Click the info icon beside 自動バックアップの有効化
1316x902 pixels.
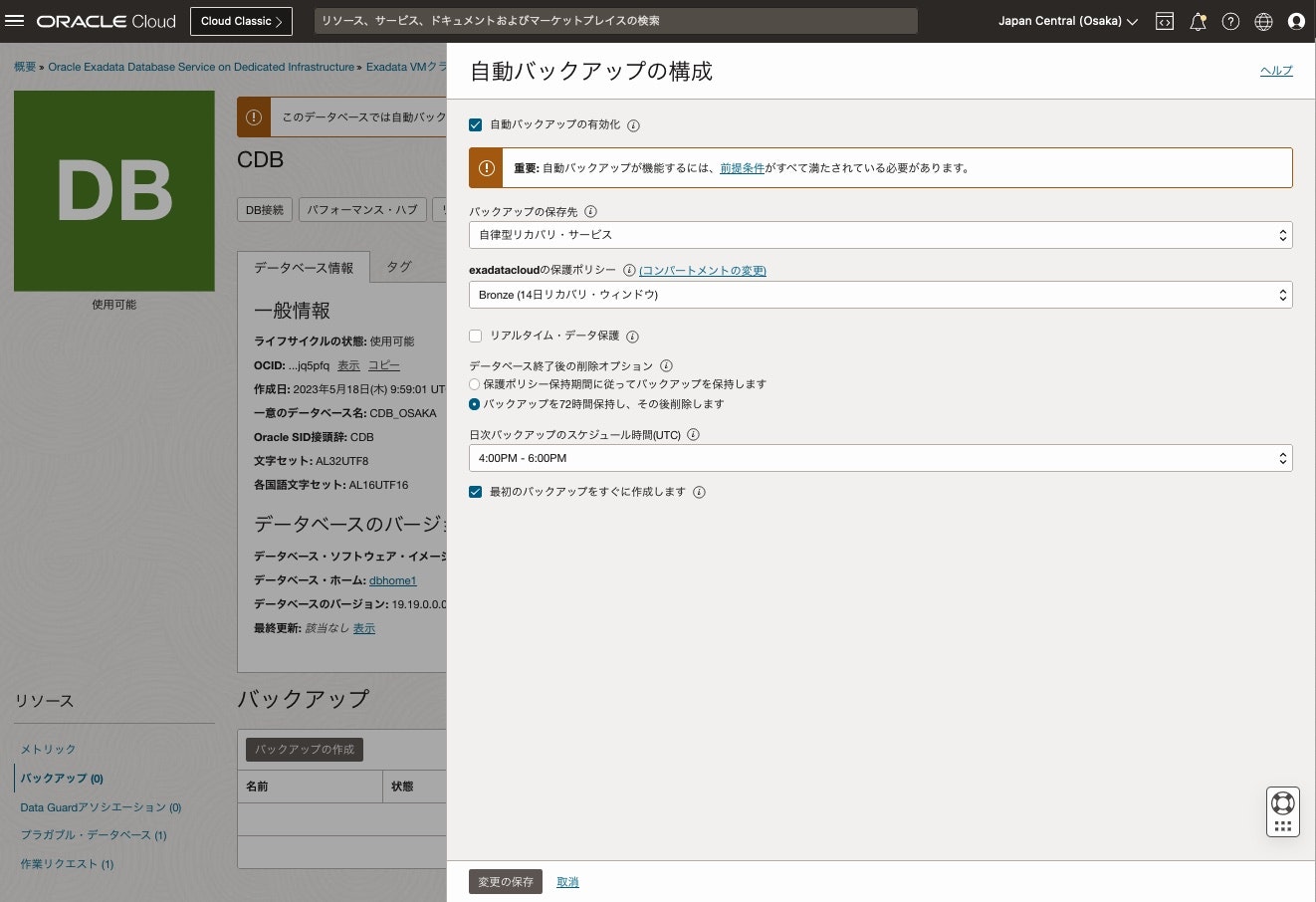point(634,124)
